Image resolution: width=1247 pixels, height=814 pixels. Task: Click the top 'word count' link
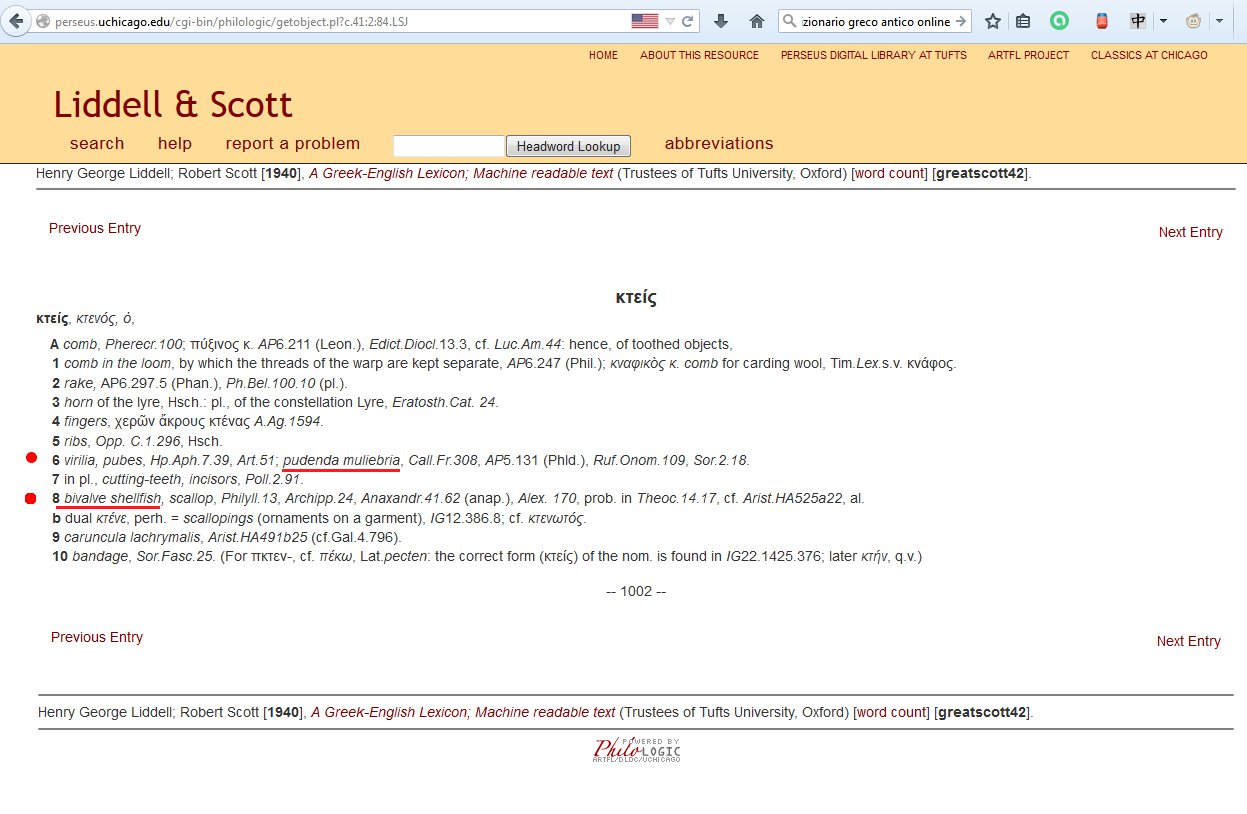click(889, 173)
